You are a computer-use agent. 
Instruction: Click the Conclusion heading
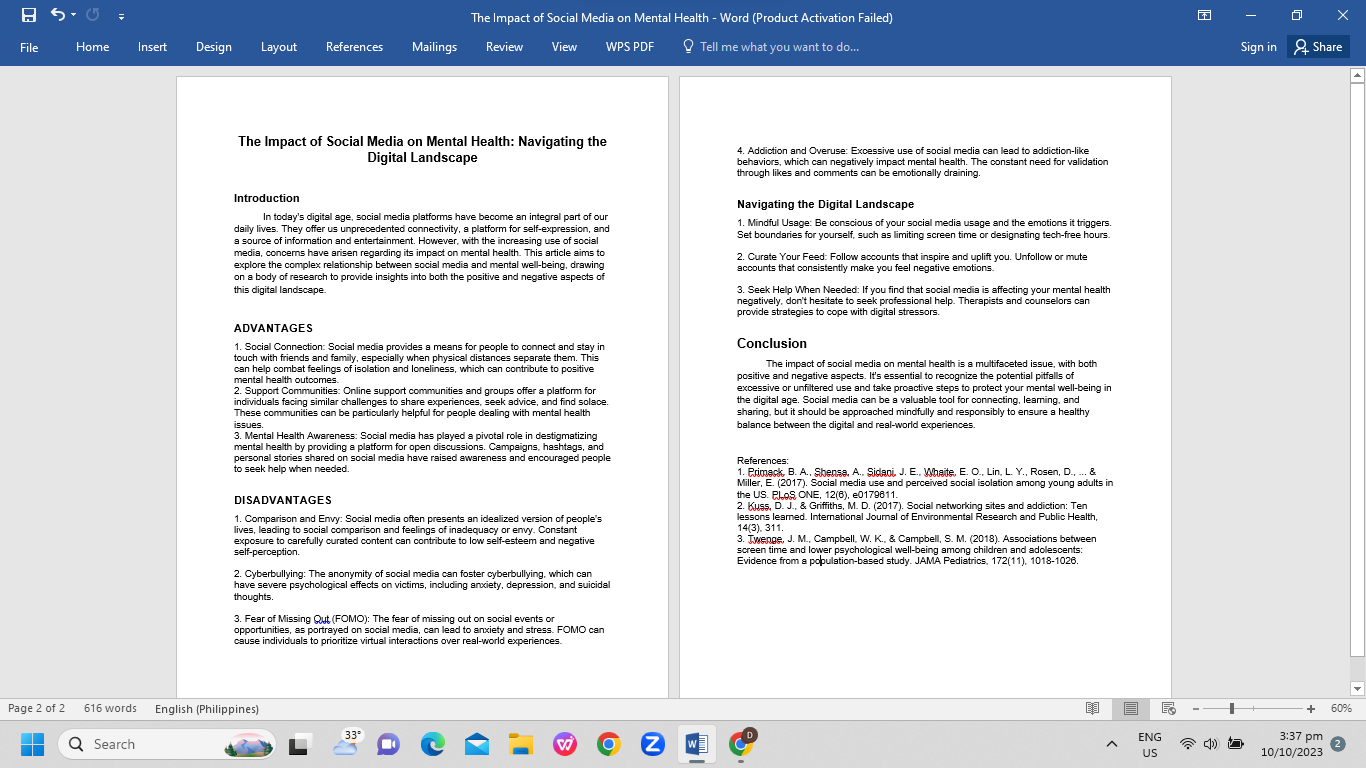(x=771, y=343)
